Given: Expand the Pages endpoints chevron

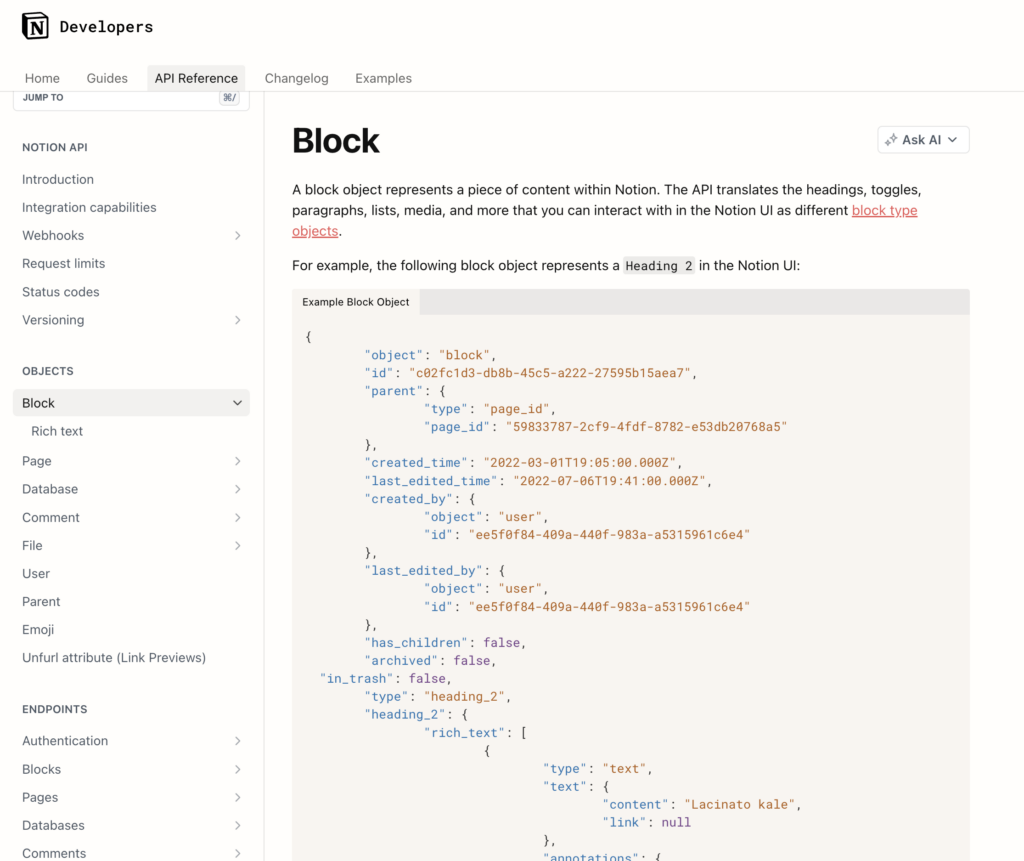Looking at the screenshot, I should pos(238,798).
